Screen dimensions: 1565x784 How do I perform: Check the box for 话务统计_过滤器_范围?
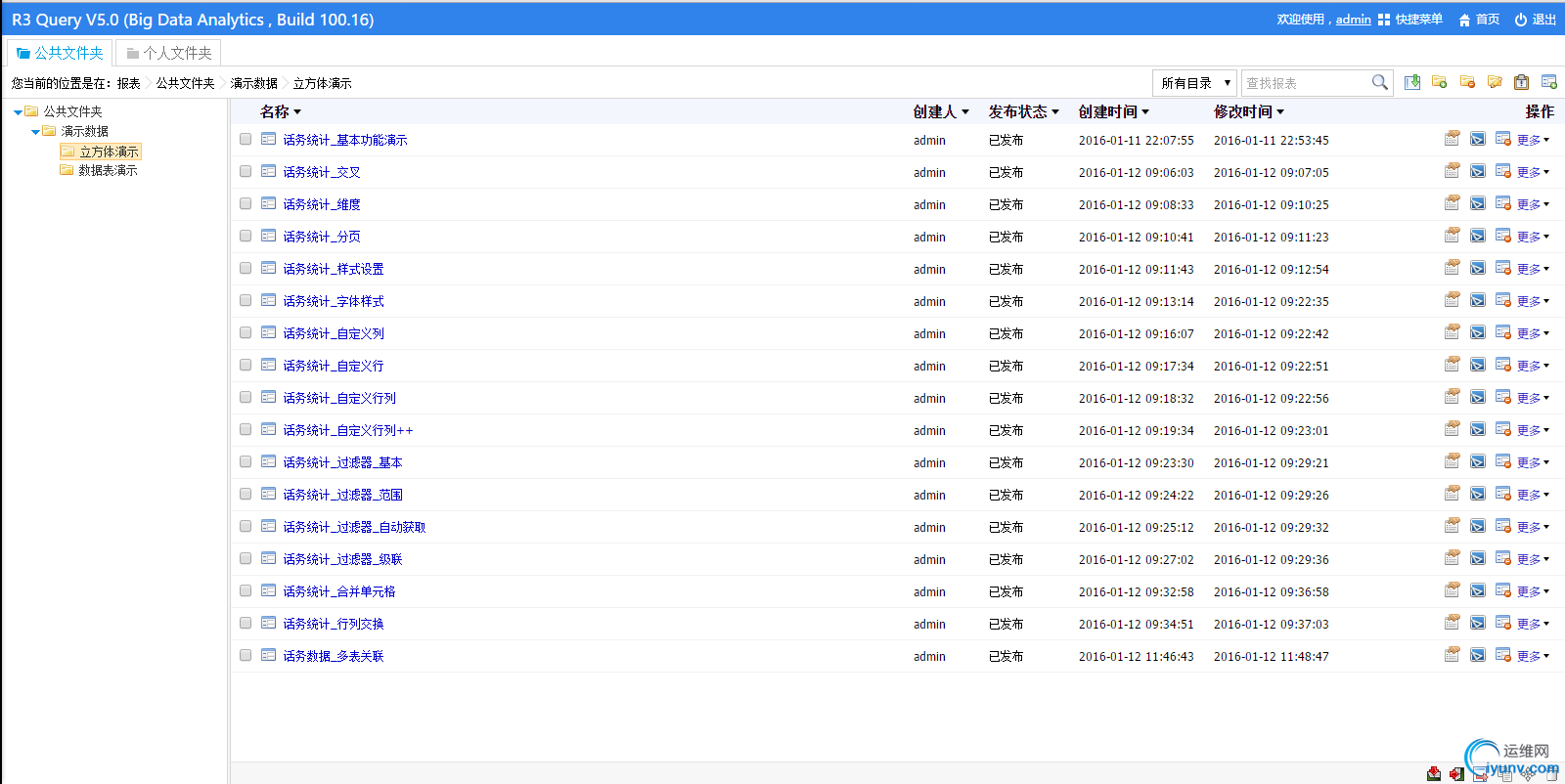point(246,494)
